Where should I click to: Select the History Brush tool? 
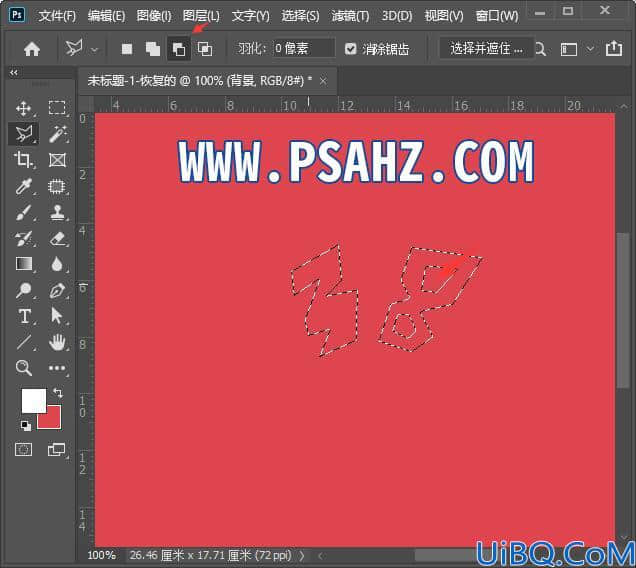pyautogui.click(x=23, y=239)
